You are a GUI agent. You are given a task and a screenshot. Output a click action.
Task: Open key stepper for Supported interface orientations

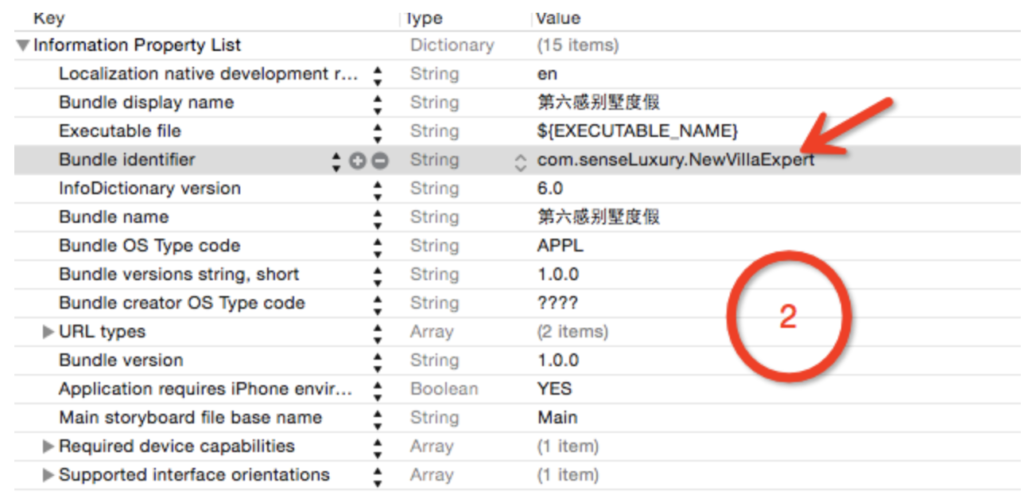[x=377, y=477]
